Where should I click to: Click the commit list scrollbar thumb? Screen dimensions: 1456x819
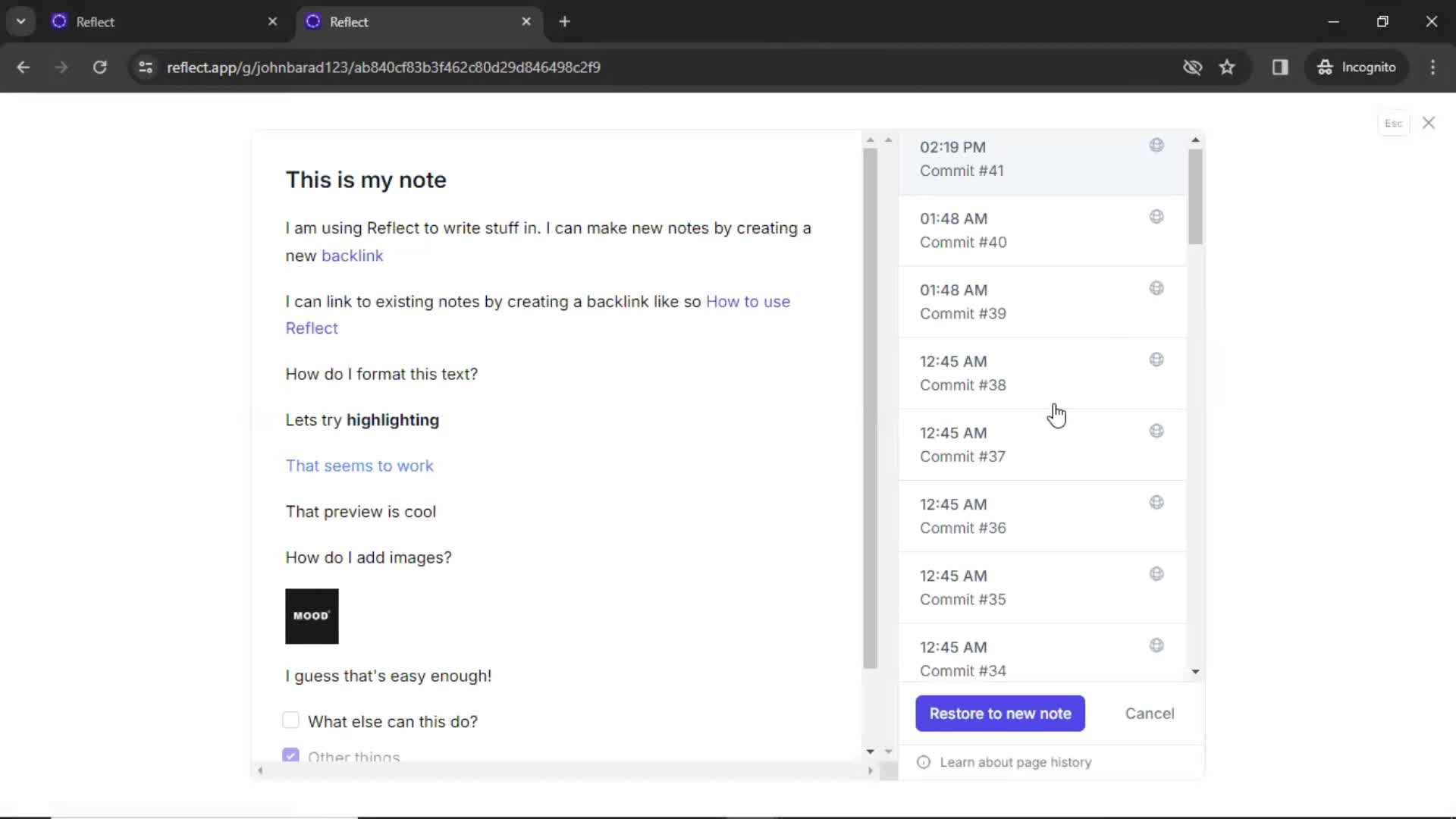click(1196, 196)
